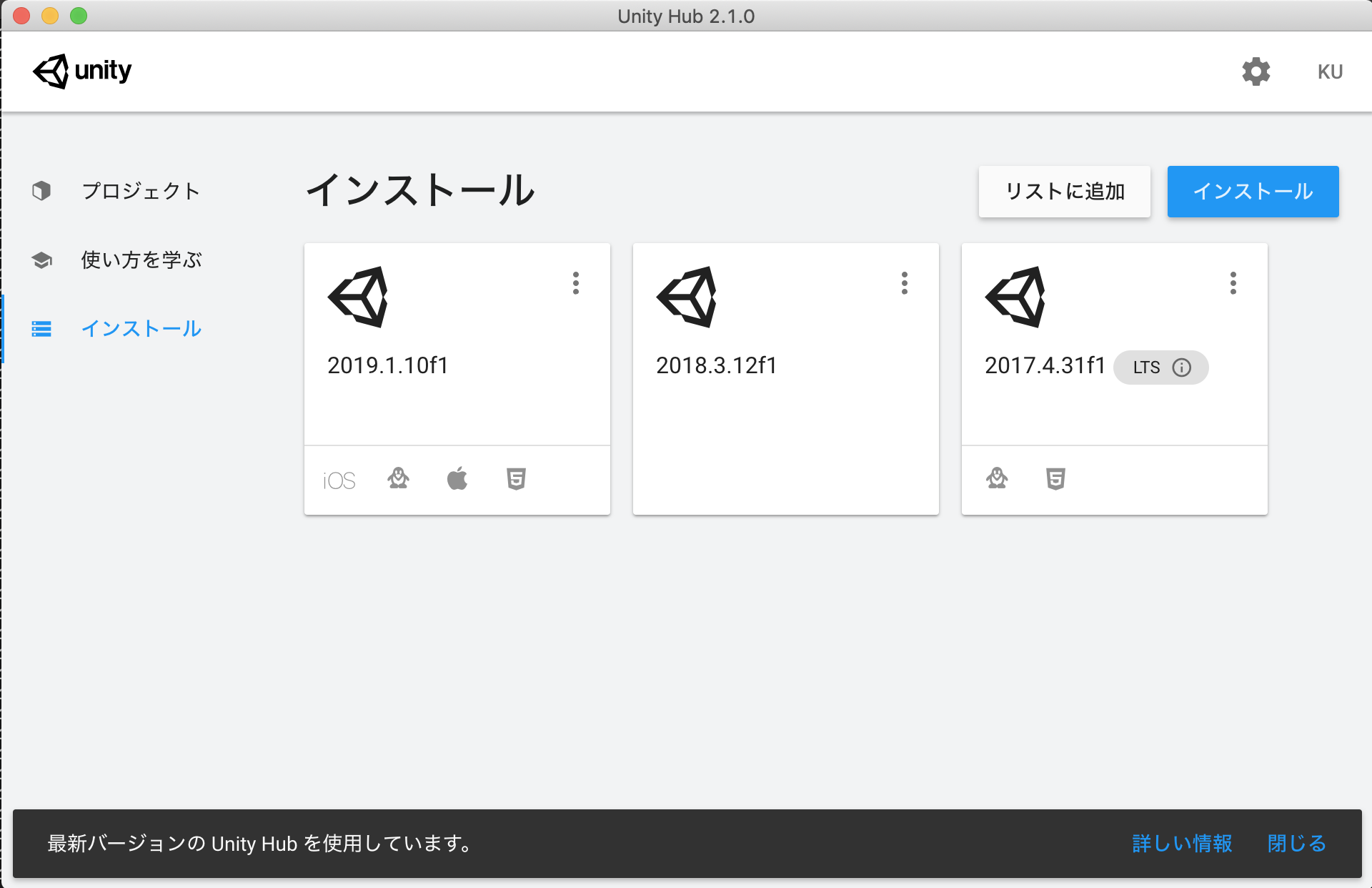Click Unity icon on 2018.3.12f1 card
Viewport: 1372px width, 888px height.
(687, 297)
